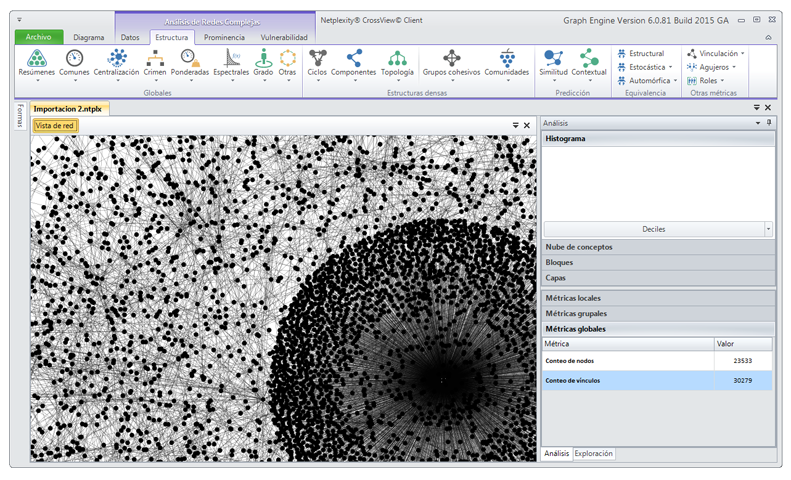791x480 pixels.
Task: Open the Similitud prediction tool
Action: click(x=553, y=65)
